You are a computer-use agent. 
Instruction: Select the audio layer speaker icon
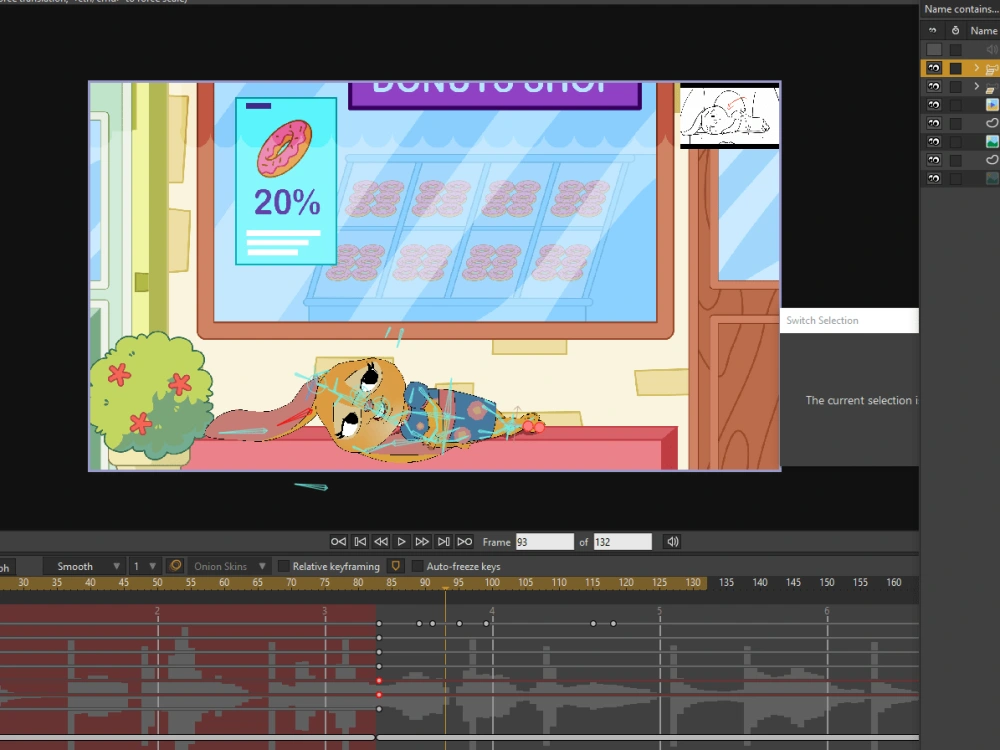(992, 49)
